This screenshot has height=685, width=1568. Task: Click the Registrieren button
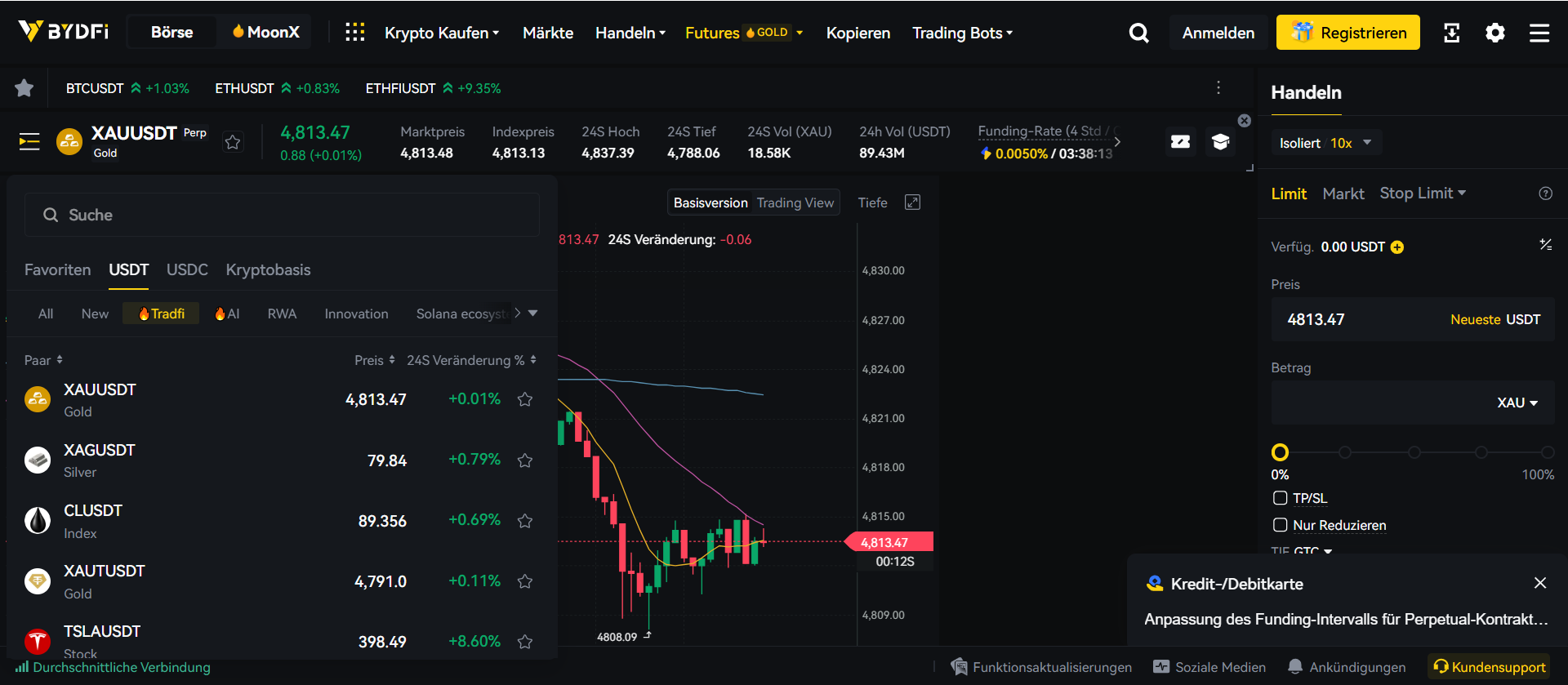pyautogui.click(x=1347, y=33)
